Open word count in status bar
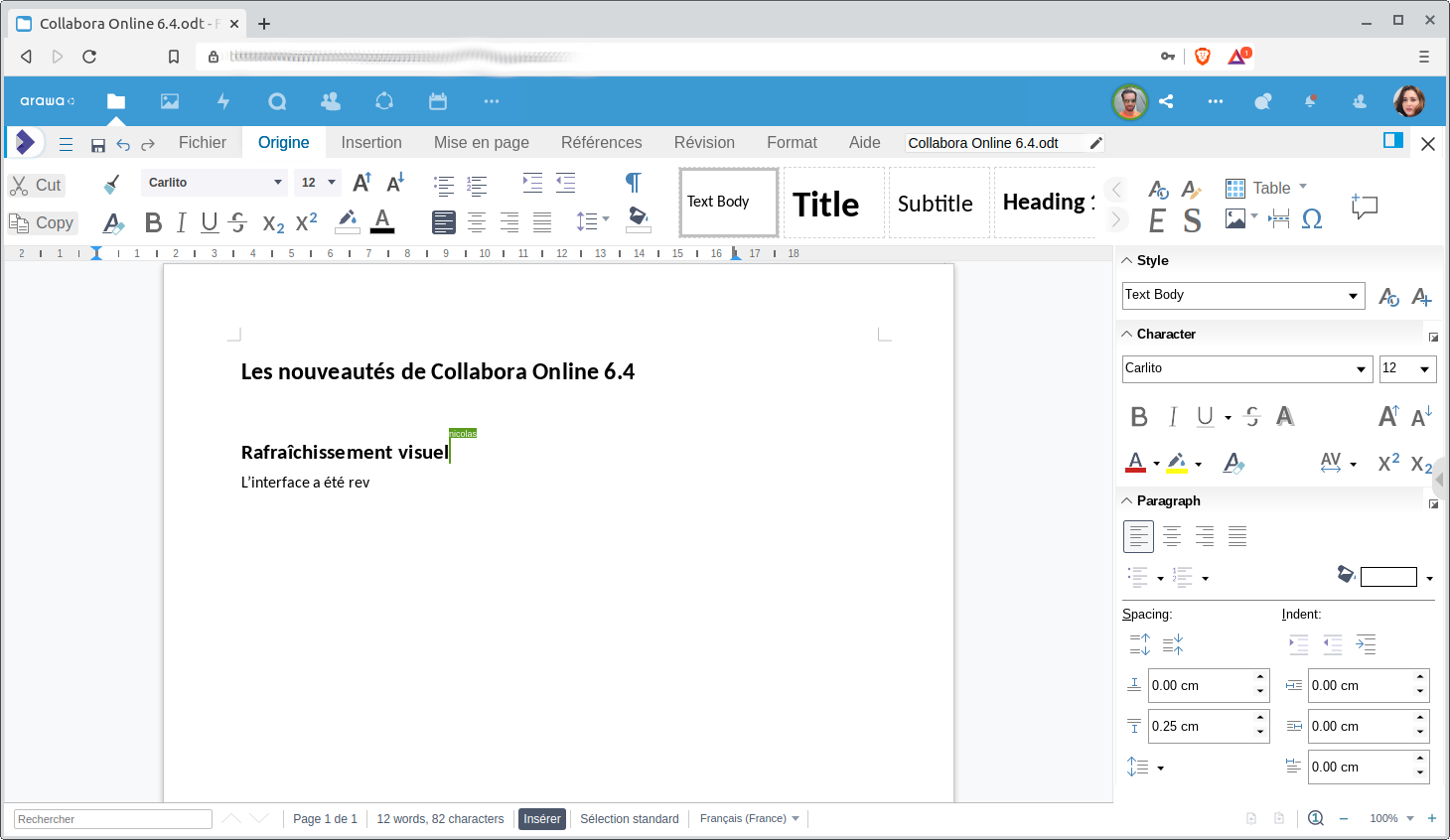Screen dimensions: 1450x840 [x=440, y=819]
